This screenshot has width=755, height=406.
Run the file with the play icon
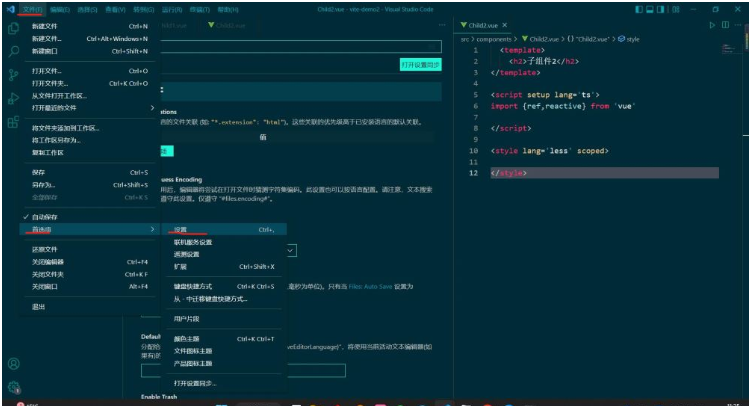(712, 25)
